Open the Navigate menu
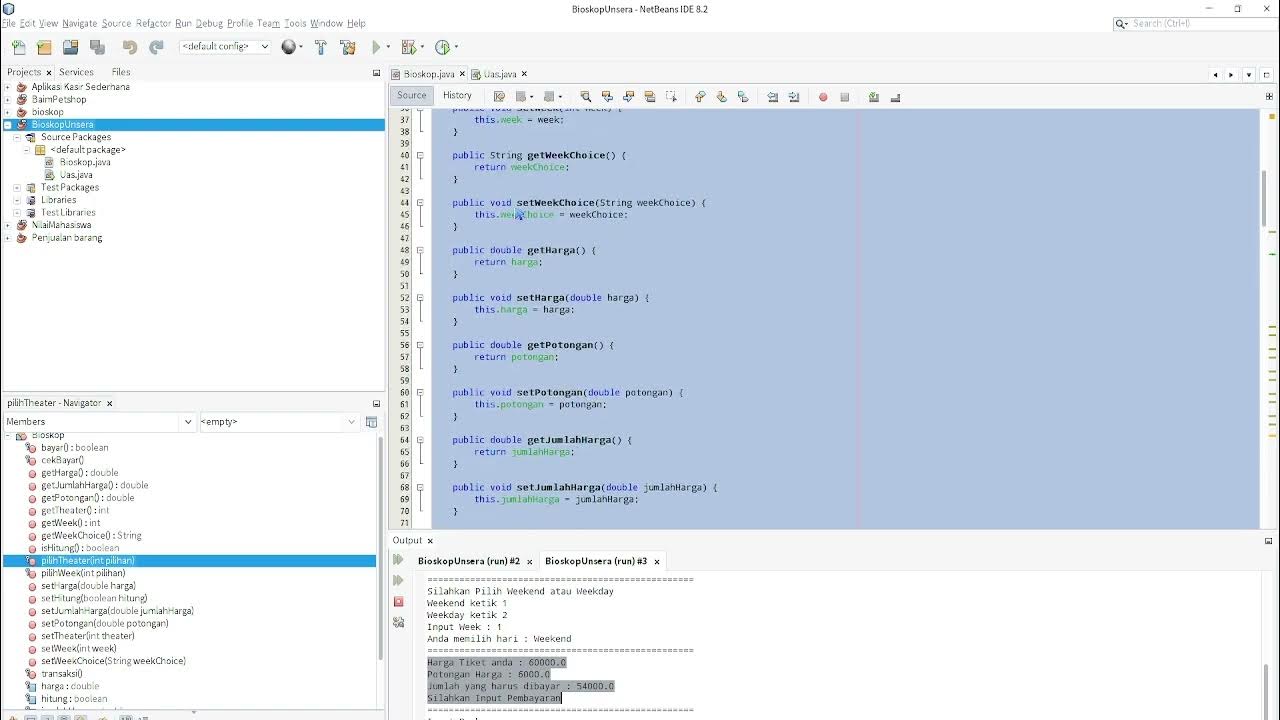This screenshot has width=1280, height=720. (x=79, y=23)
